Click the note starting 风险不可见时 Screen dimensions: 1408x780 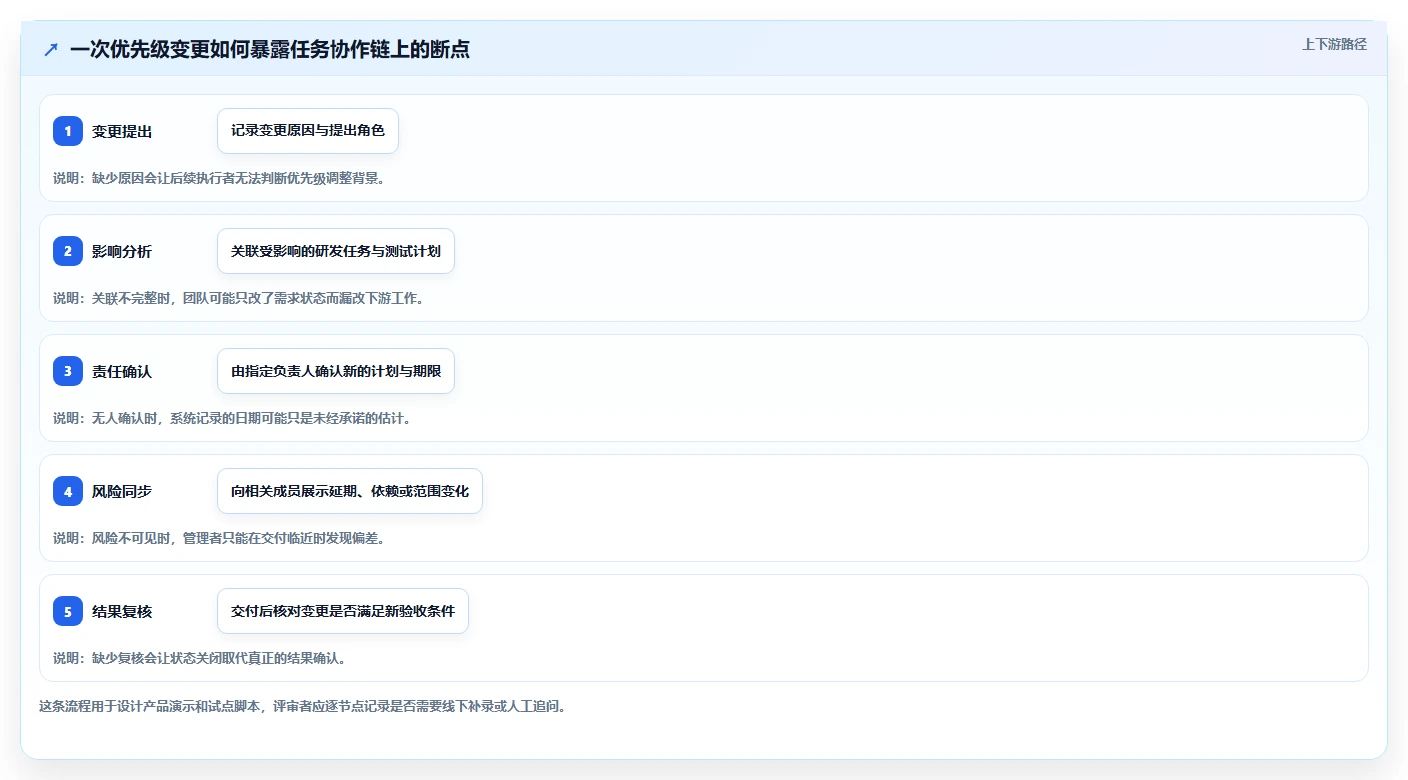point(219,538)
